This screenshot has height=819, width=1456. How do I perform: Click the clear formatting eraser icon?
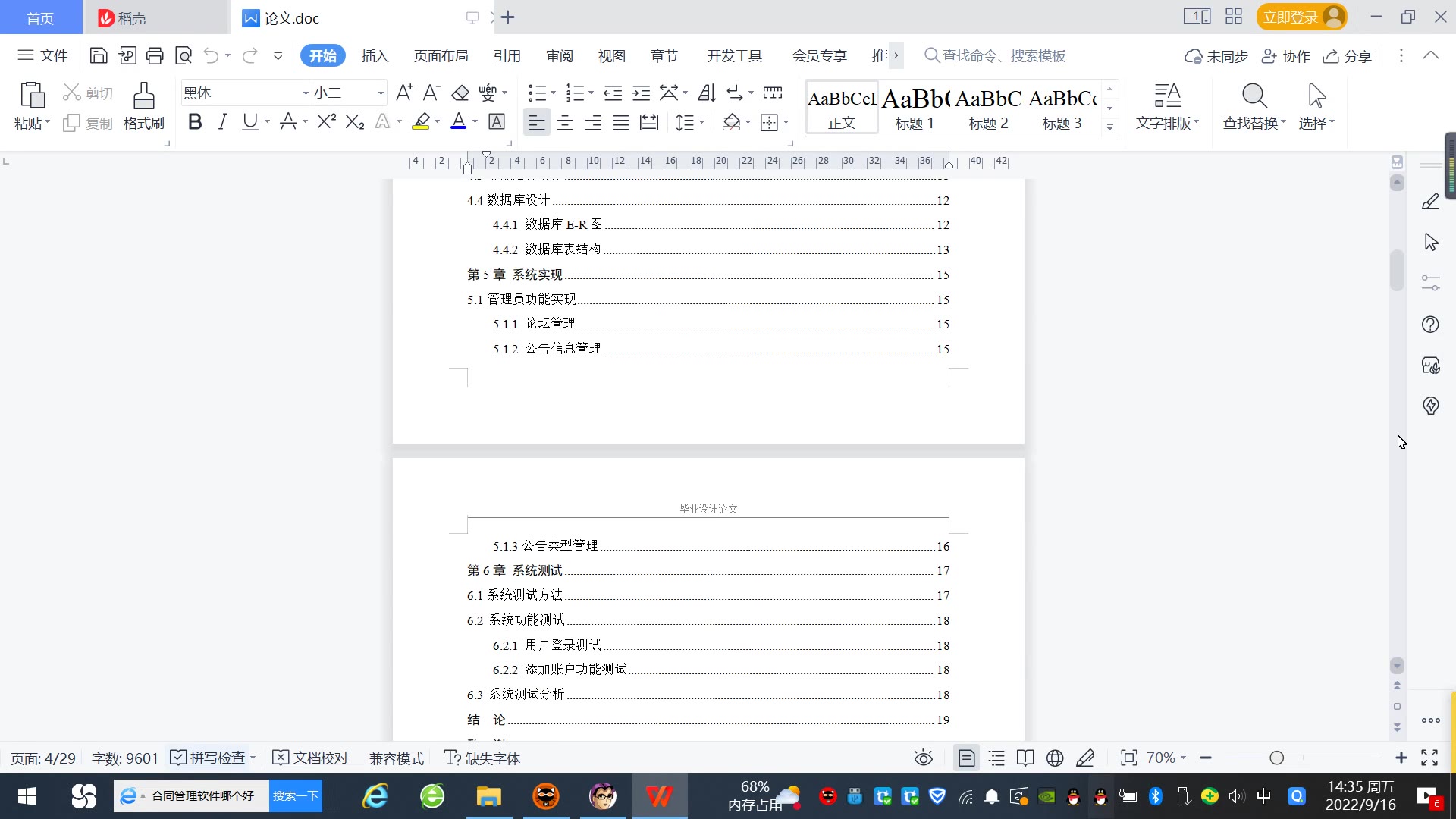460,93
